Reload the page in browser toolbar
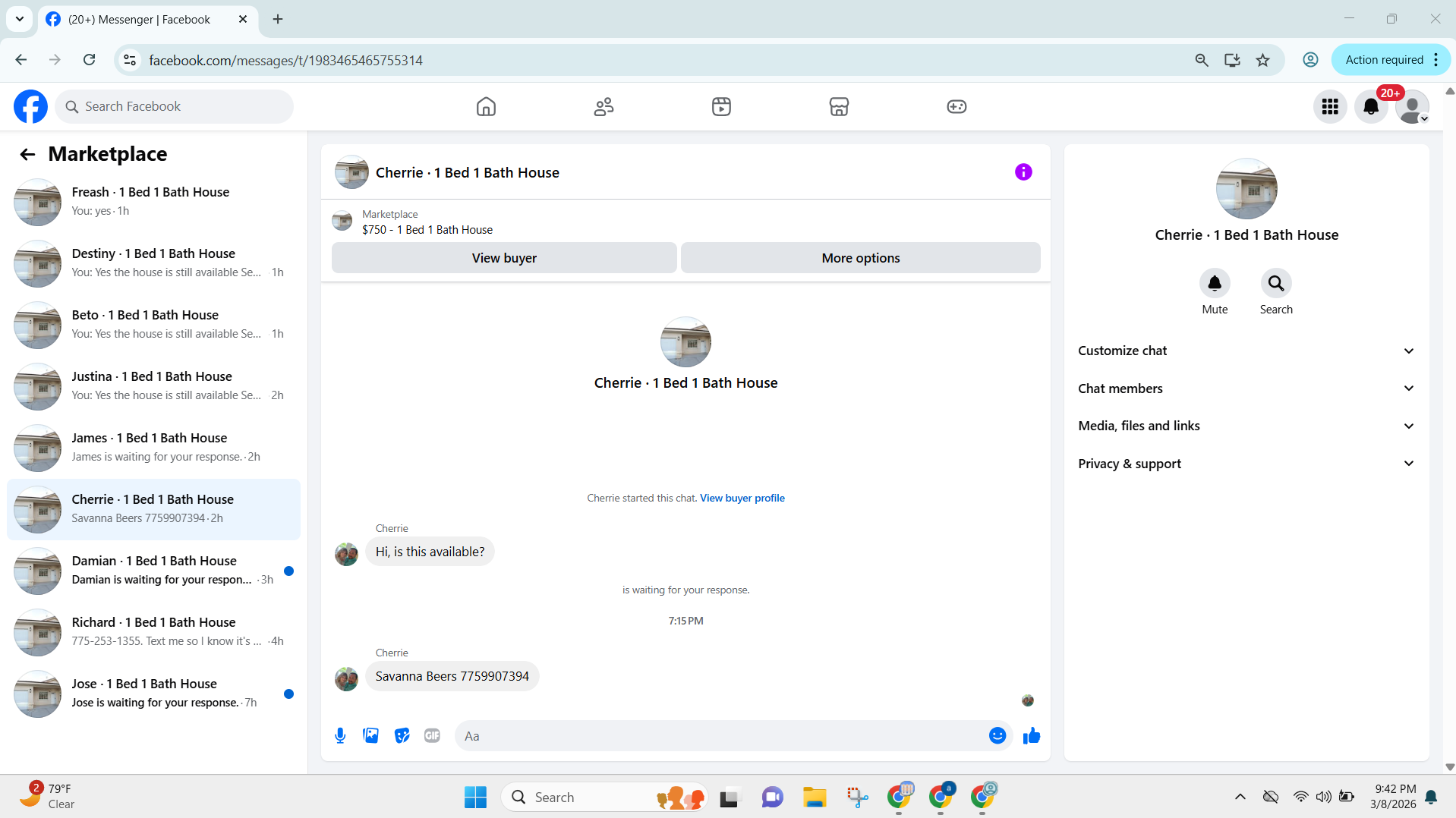1456x818 pixels. click(x=89, y=60)
